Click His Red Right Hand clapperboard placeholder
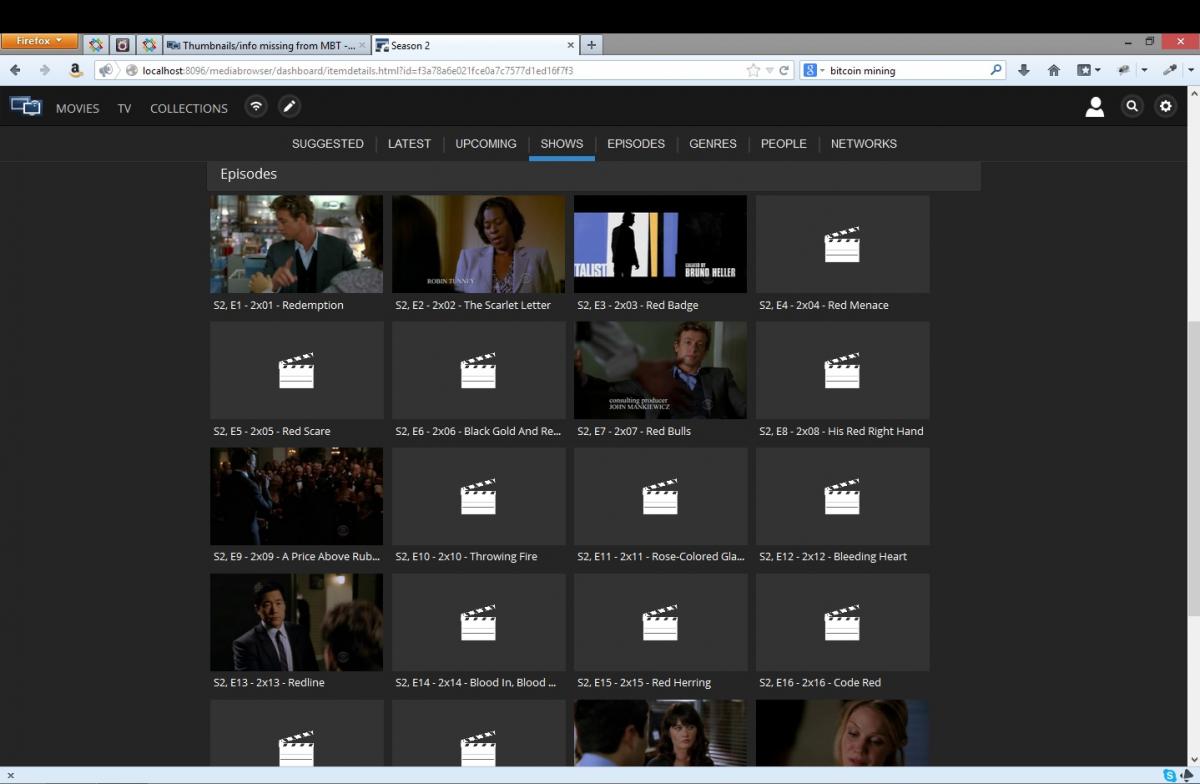1200x784 pixels. click(842, 370)
